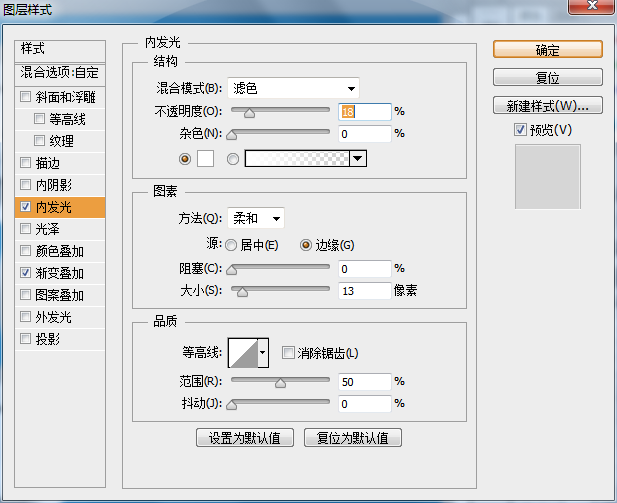Enable 内阴影 checkbox
This screenshot has height=503, width=617.
click(26, 185)
